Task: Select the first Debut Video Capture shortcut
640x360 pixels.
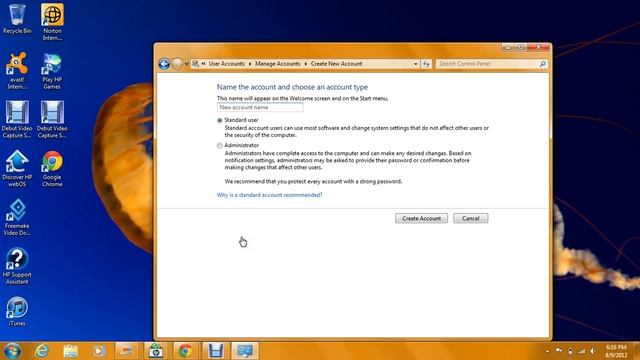Action: (x=17, y=119)
